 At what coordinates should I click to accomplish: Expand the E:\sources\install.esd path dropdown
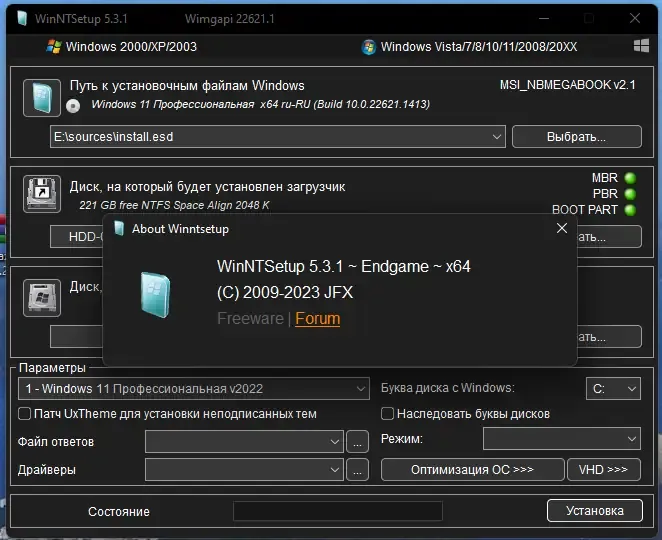(496, 137)
